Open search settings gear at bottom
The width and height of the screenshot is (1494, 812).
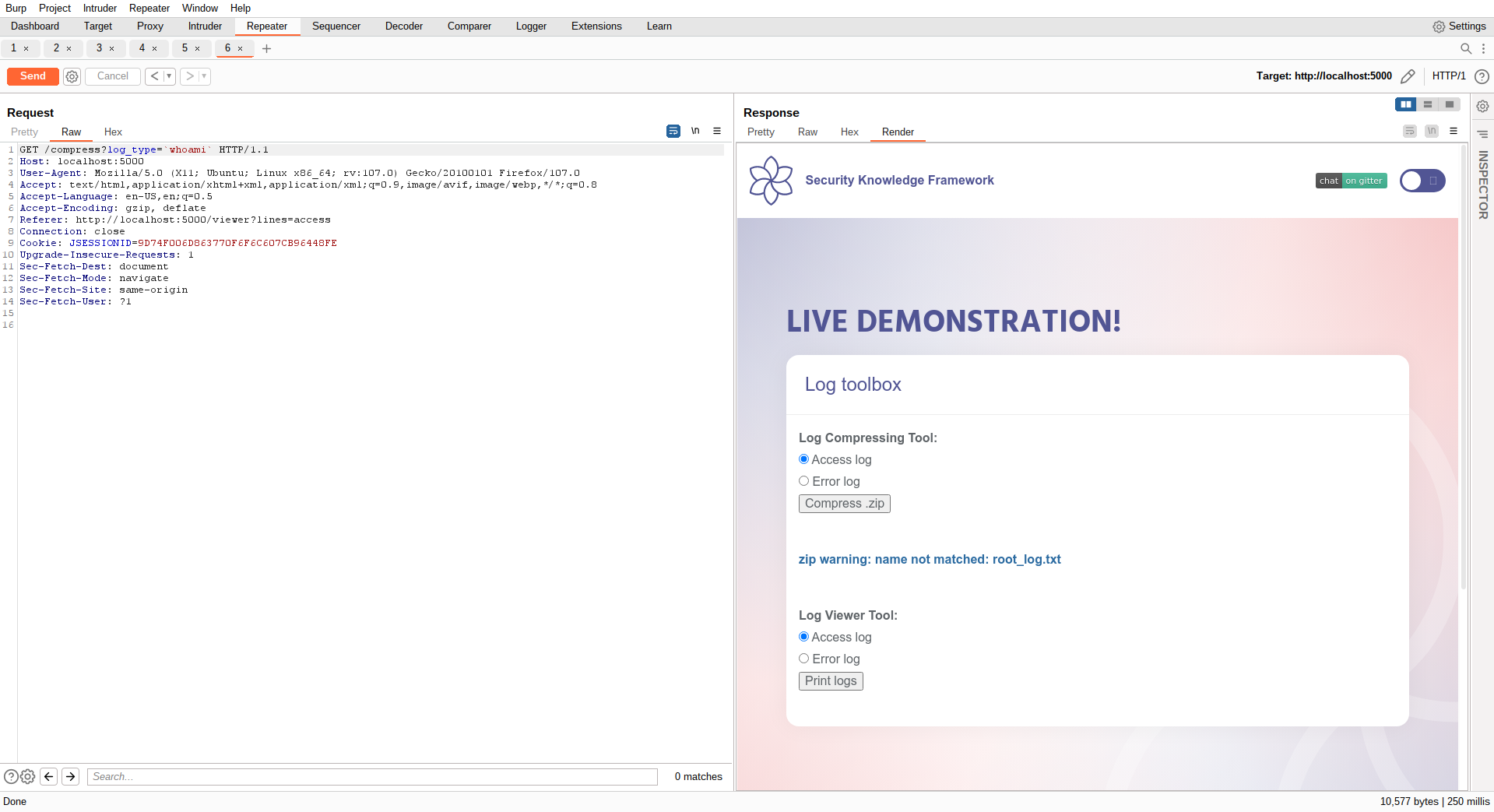(x=28, y=776)
